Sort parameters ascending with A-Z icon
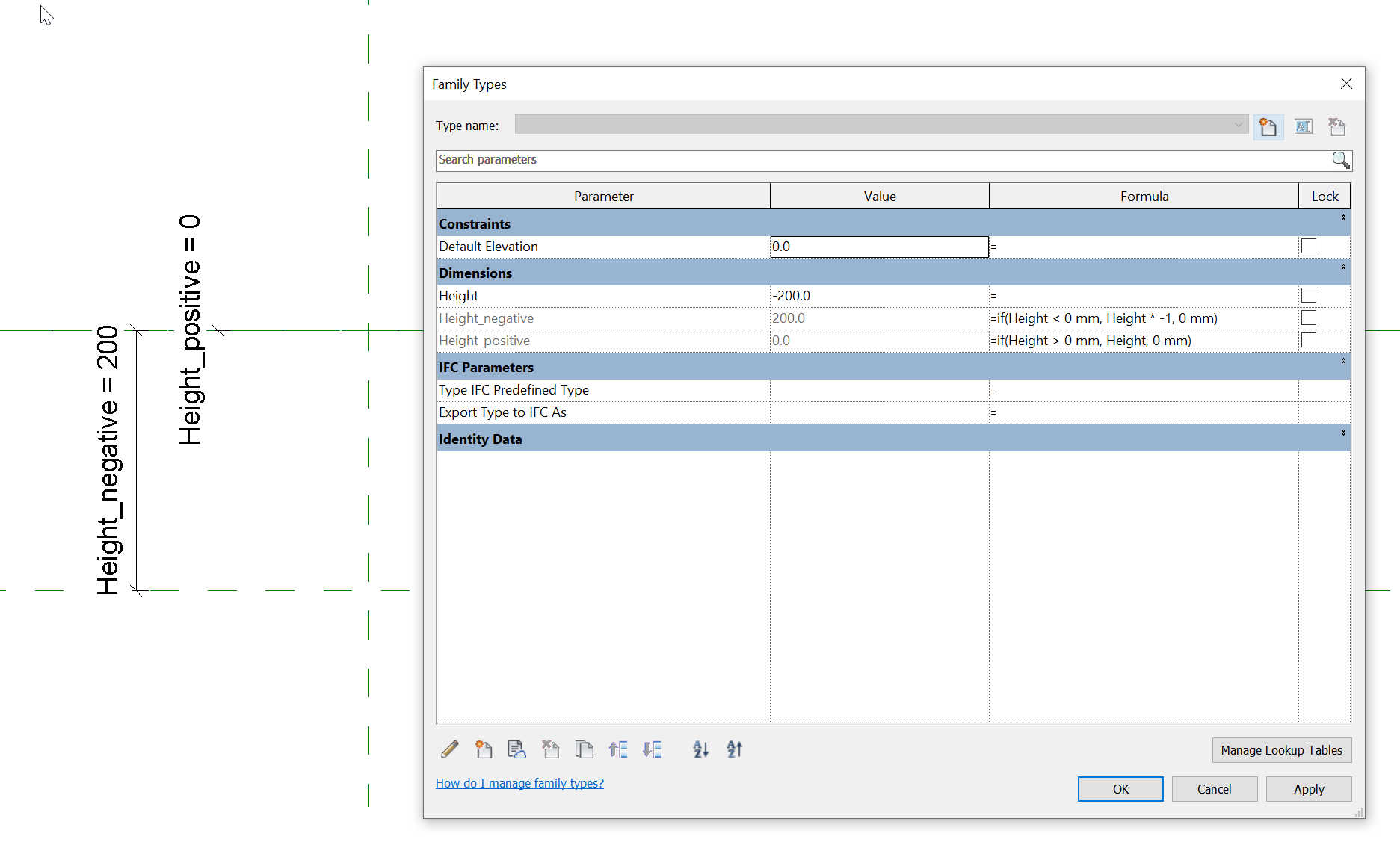The width and height of the screenshot is (1400, 860). coord(700,749)
